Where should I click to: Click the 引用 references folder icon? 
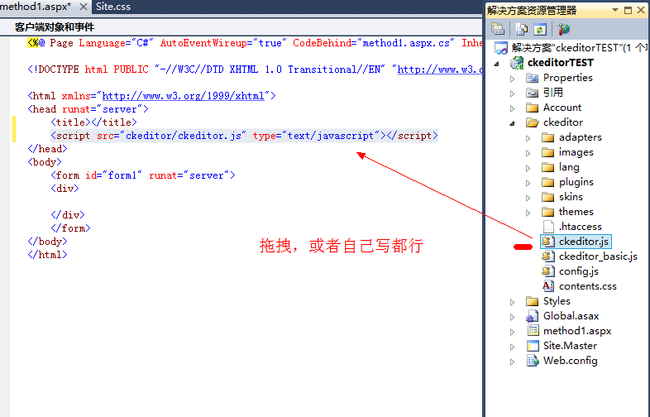click(x=532, y=92)
